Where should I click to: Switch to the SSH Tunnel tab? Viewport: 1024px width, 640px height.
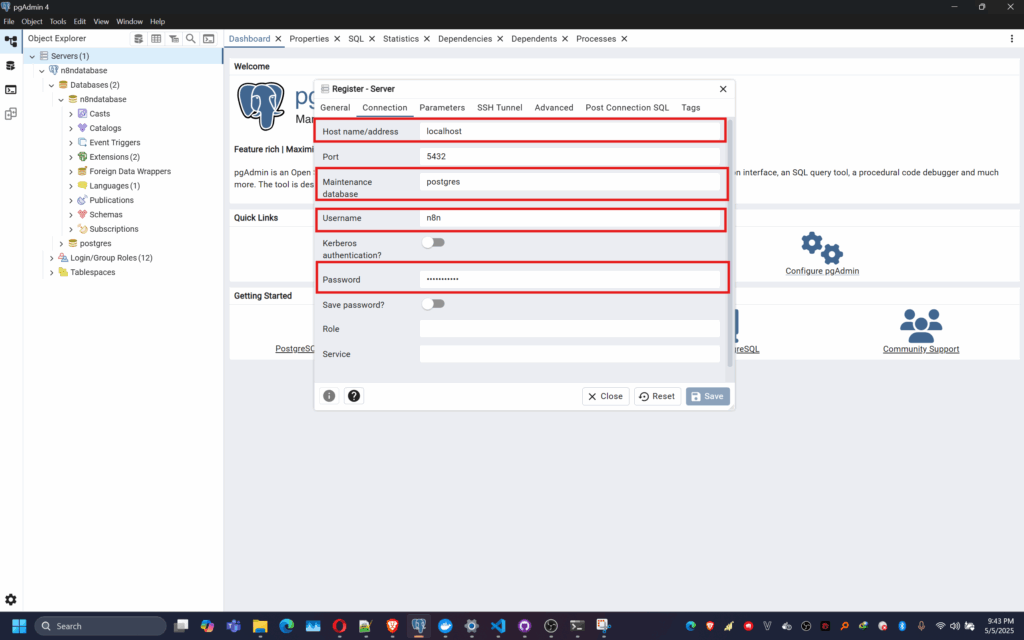pos(500,108)
